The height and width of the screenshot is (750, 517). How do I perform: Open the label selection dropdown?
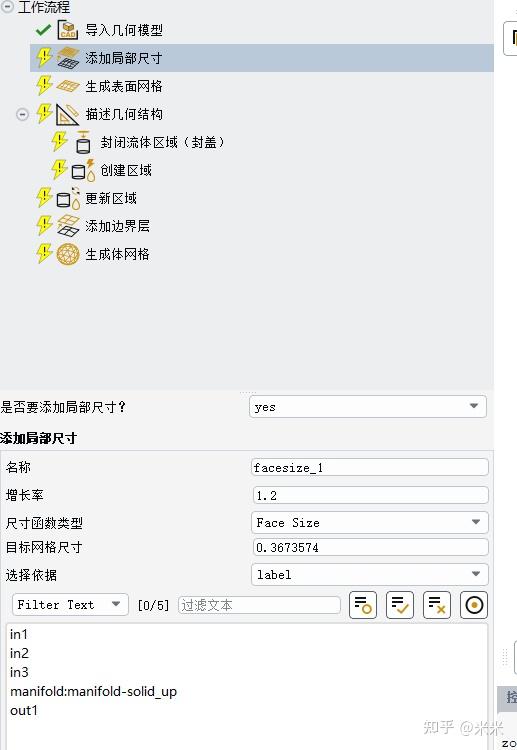point(370,574)
